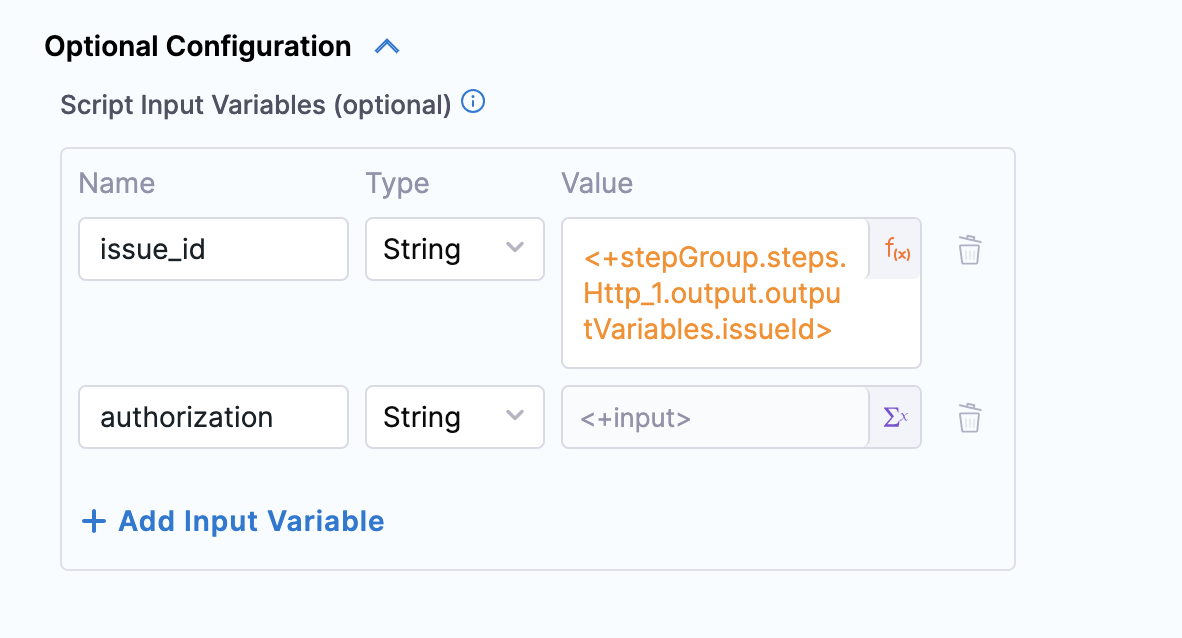Click the Type column header
Viewport: 1182px width, 638px height.
tap(397, 183)
